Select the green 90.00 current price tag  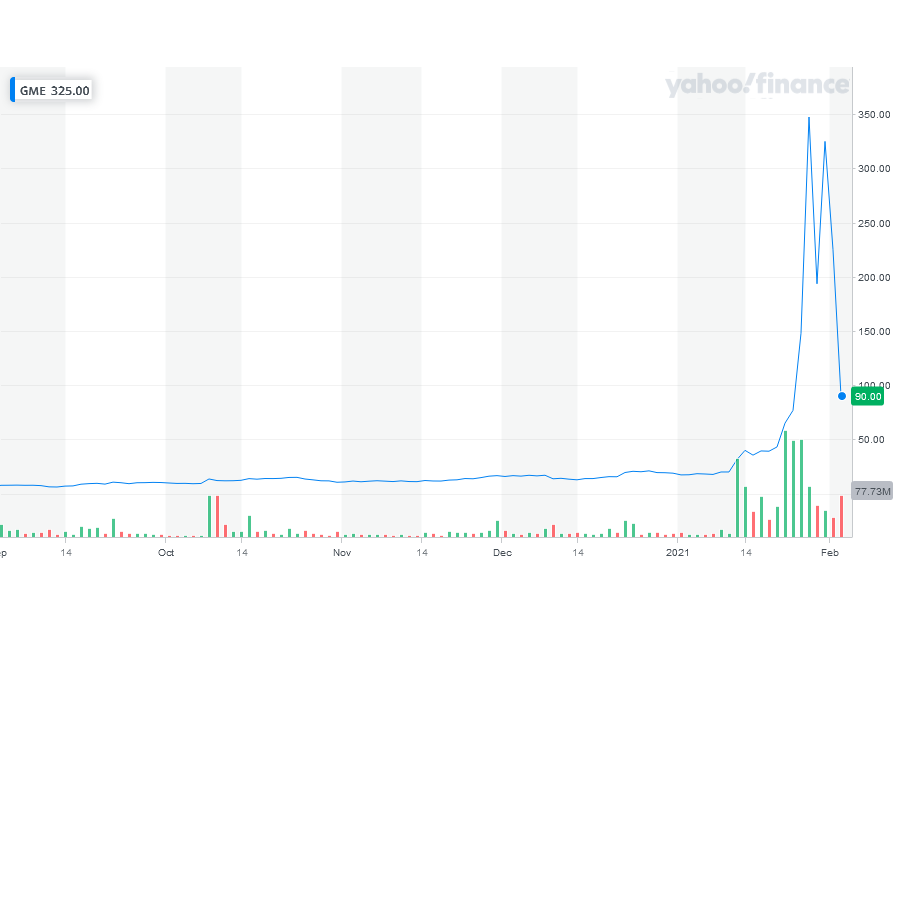[868, 396]
